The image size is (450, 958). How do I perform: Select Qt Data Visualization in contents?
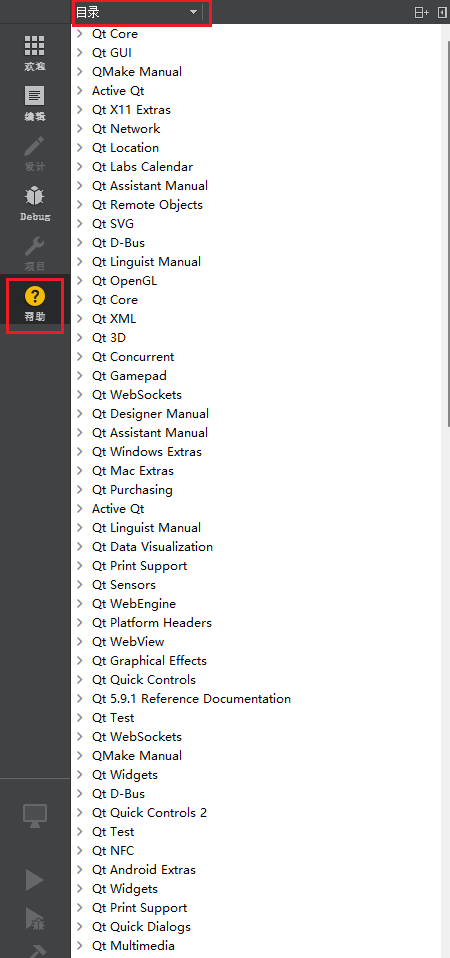[152, 546]
